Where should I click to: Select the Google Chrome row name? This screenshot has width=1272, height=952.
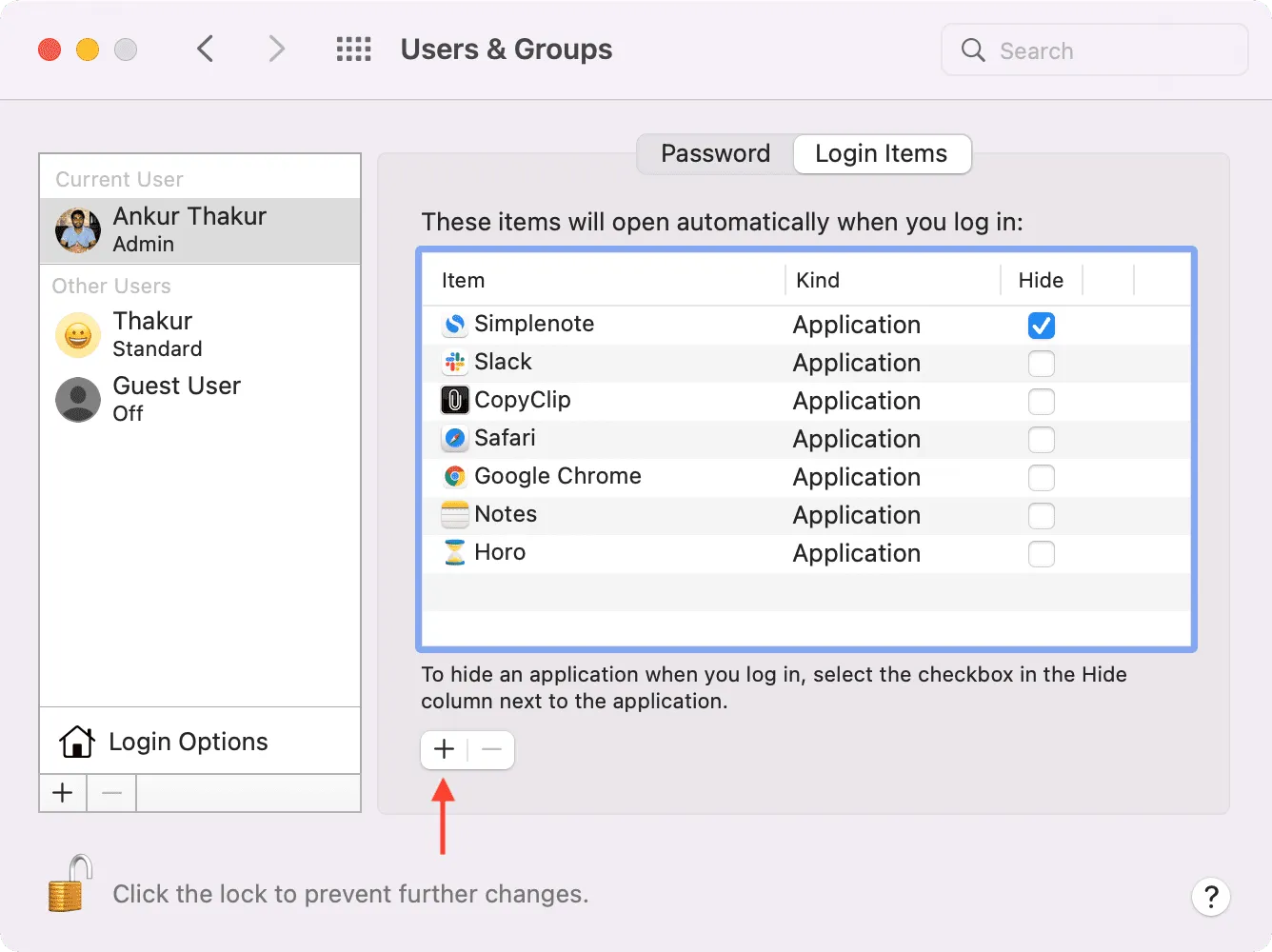pyautogui.click(x=558, y=476)
